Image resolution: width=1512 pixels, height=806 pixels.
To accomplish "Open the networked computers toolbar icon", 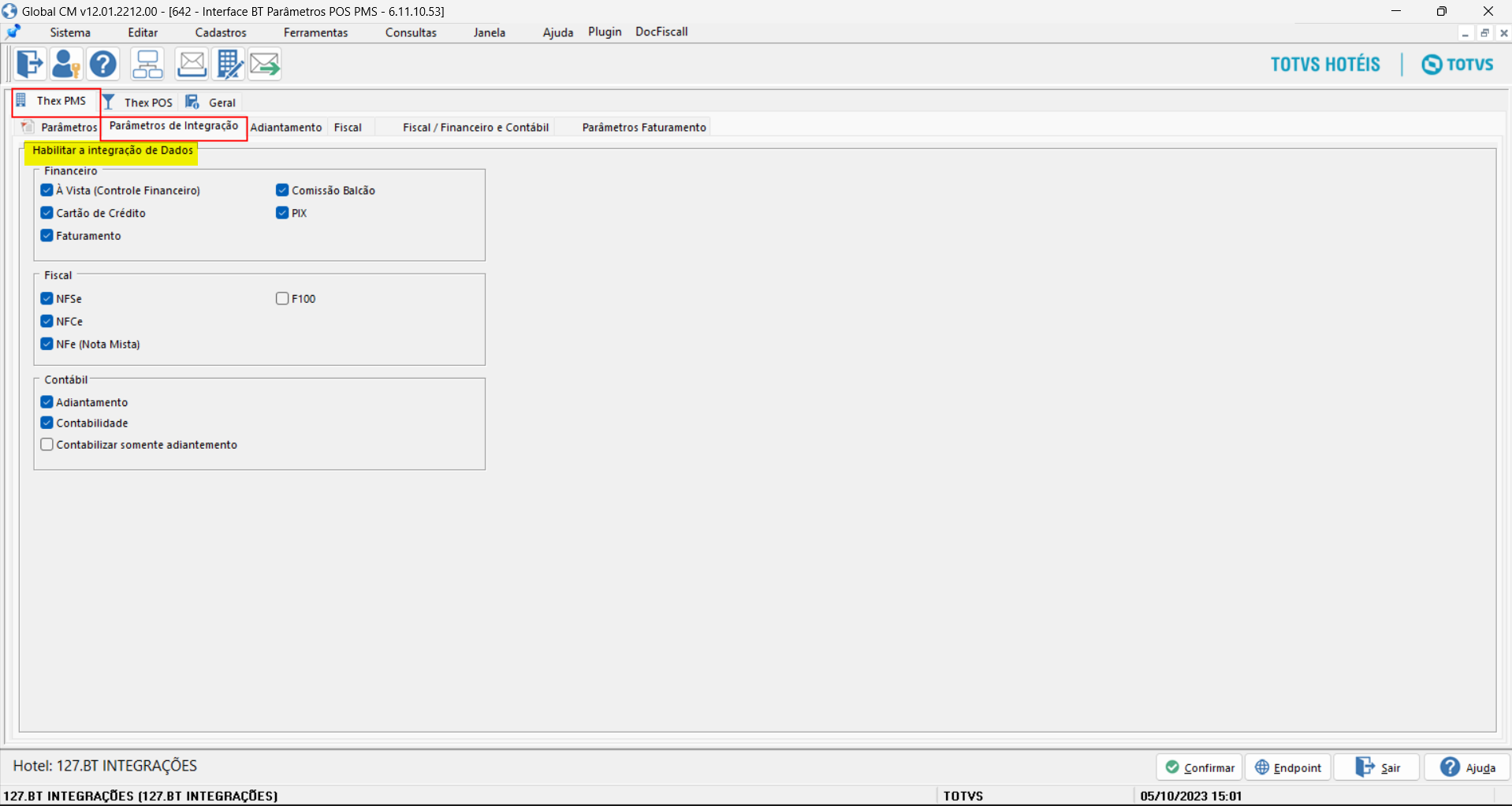I will pos(147,64).
